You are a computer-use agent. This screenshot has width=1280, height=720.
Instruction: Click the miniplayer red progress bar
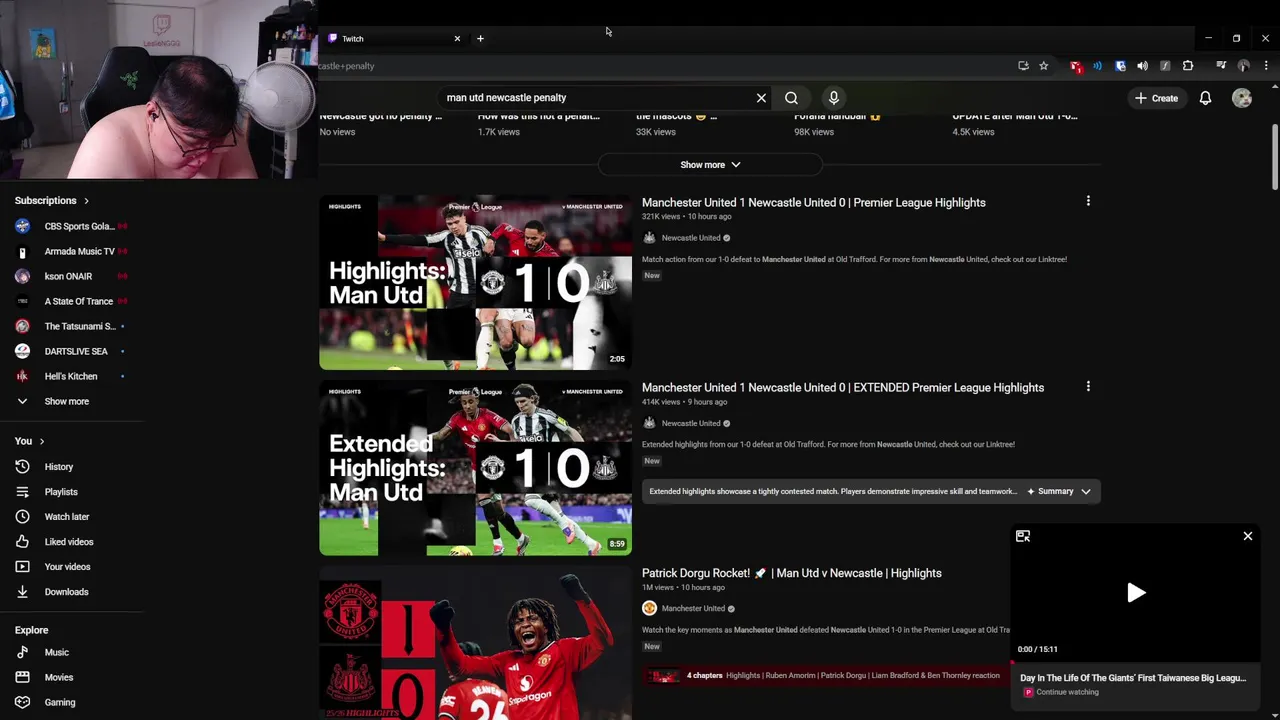click(1136, 661)
